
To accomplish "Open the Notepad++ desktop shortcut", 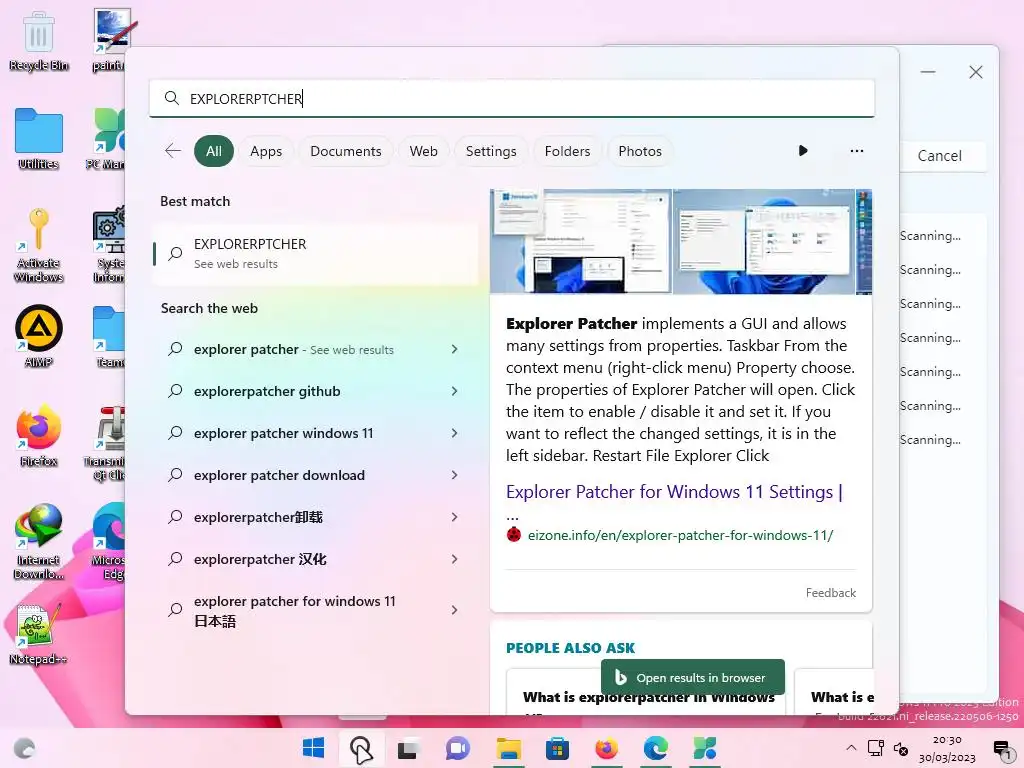I will [x=38, y=635].
